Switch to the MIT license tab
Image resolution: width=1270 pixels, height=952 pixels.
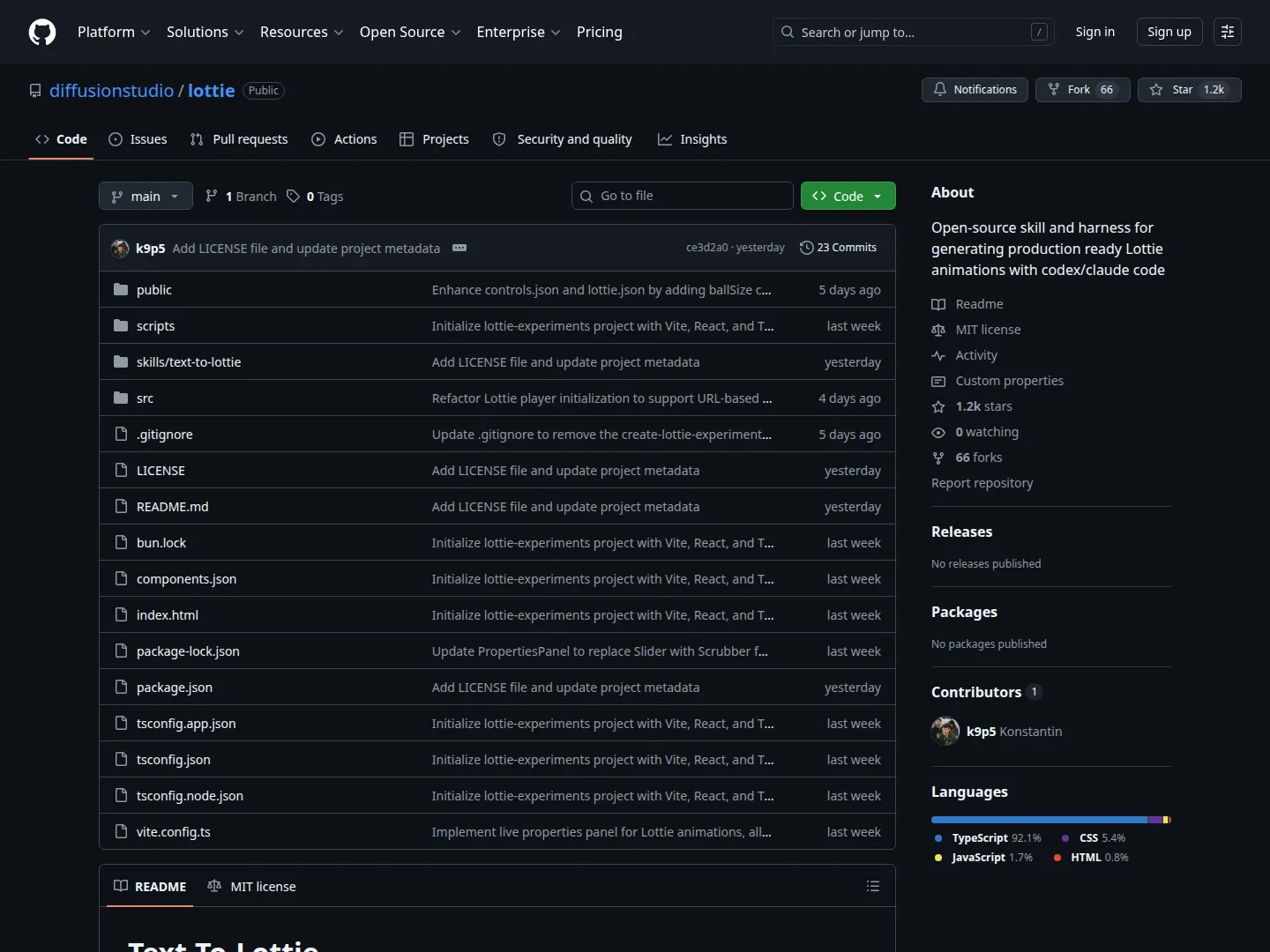[251, 886]
